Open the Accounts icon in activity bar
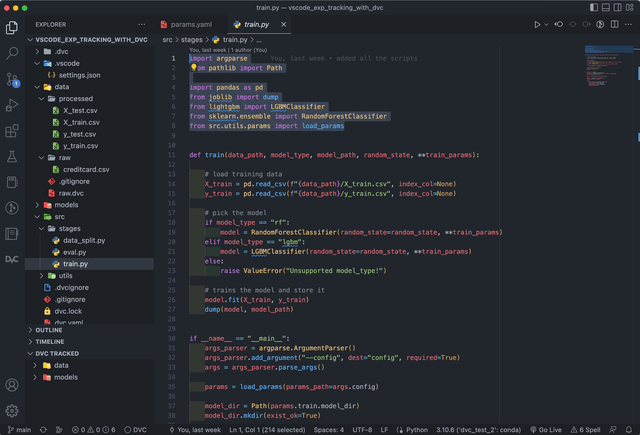640x435 pixels. point(12,385)
